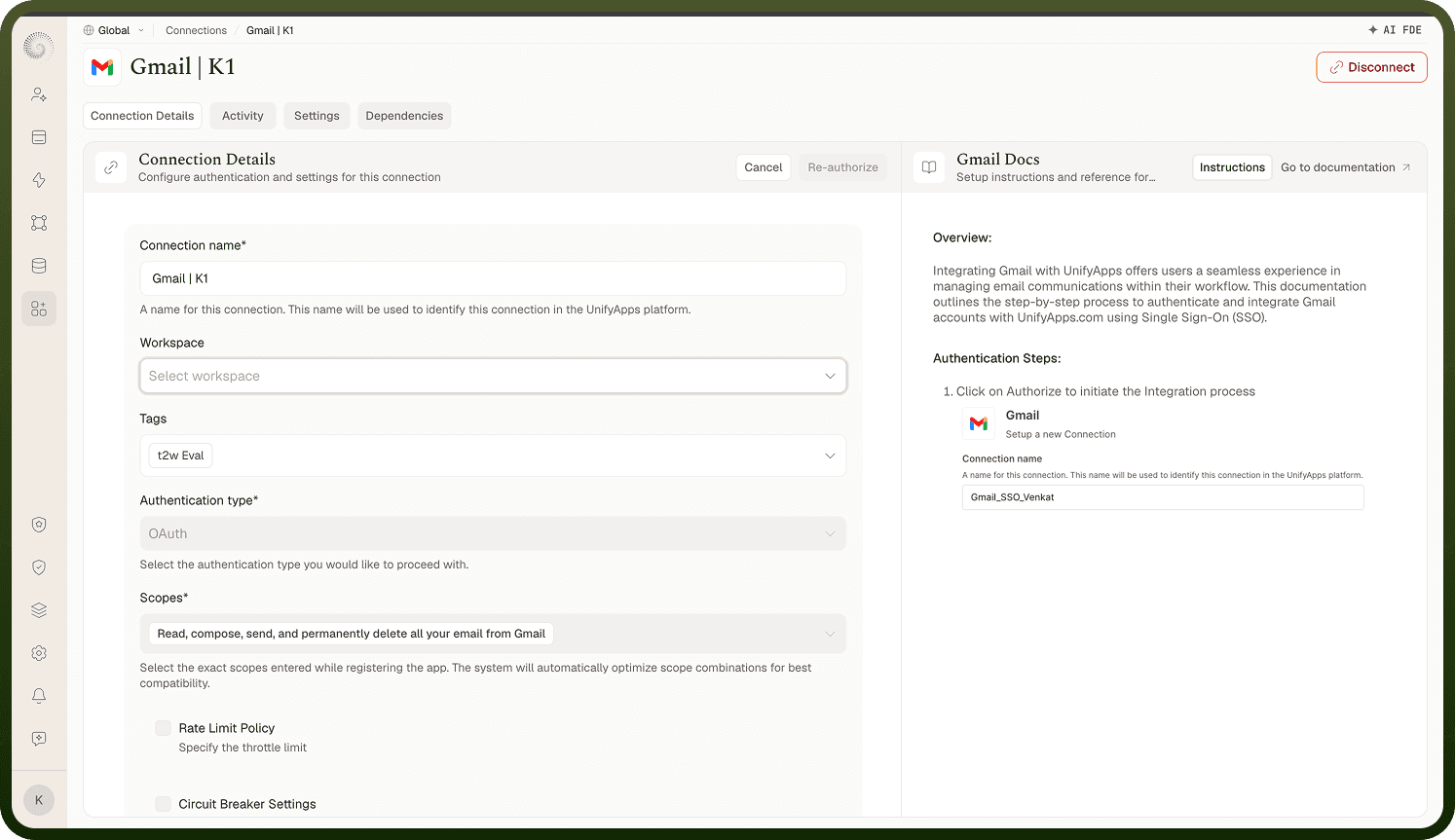Image resolution: width=1455 pixels, height=840 pixels.
Task: Open the Select workspace dropdown
Action: pos(493,376)
